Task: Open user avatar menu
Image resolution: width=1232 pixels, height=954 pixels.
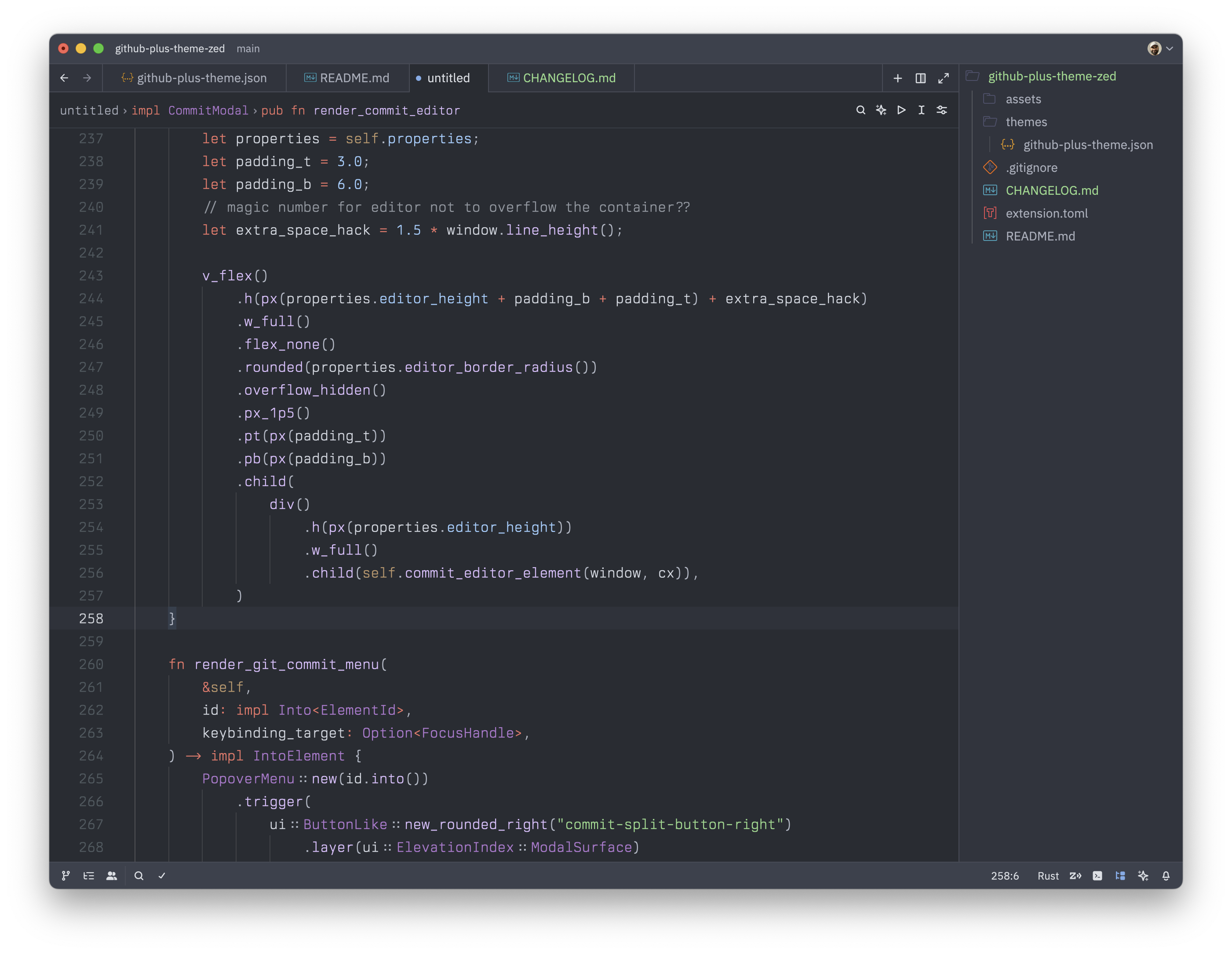Action: 1160,48
